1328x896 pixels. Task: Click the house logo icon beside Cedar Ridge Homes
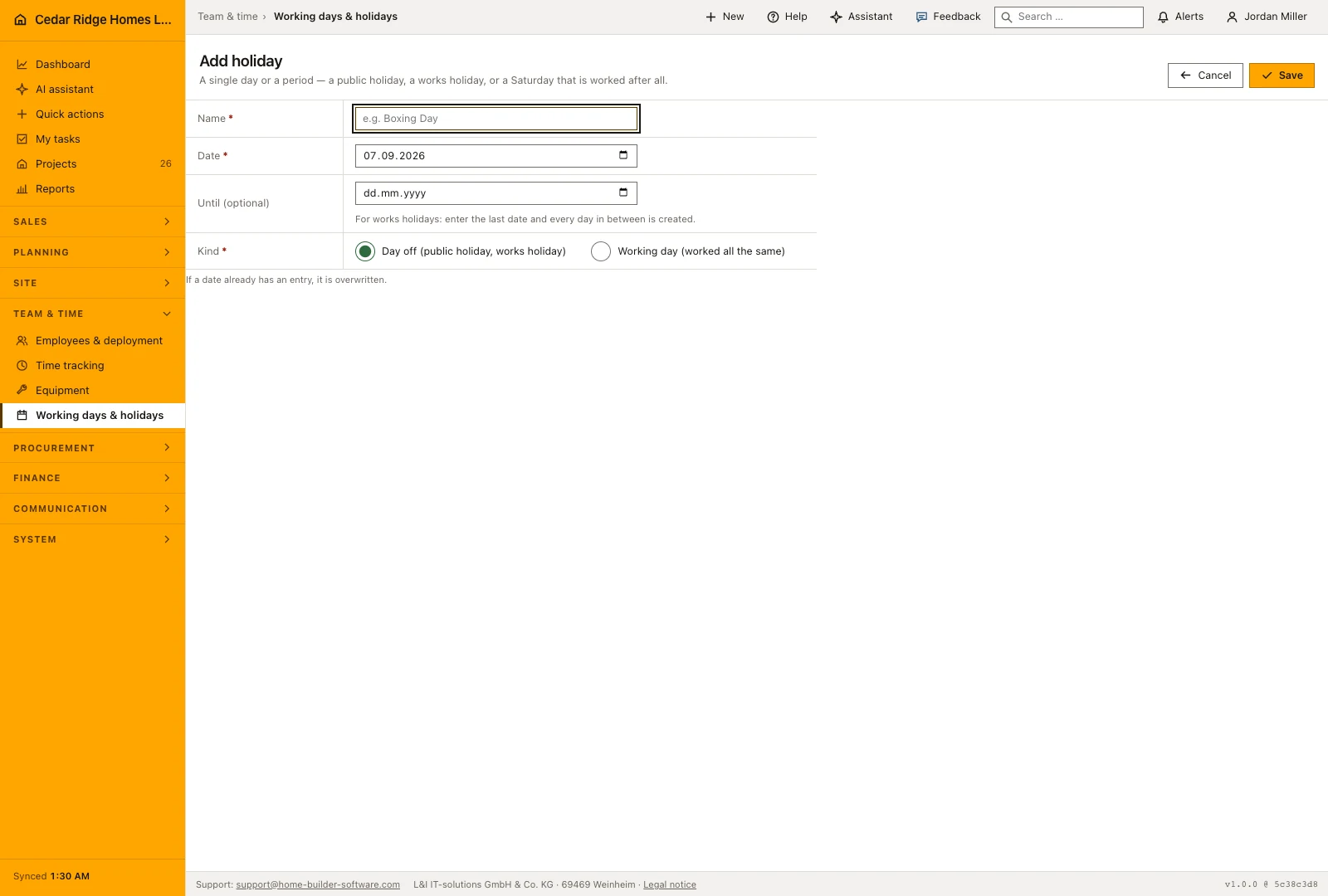click(x=20, y=20)
